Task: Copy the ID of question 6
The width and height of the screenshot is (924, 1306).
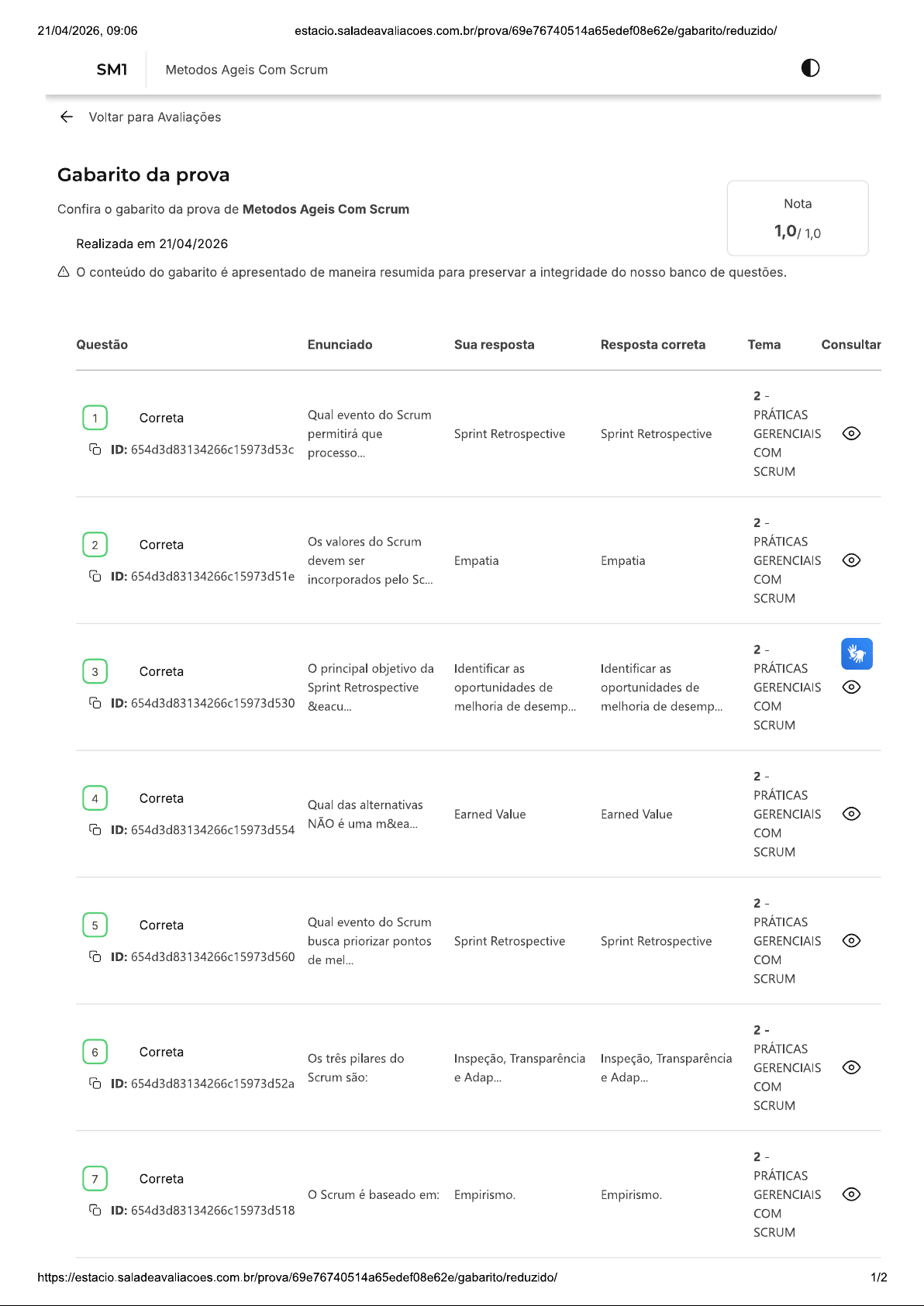Action: coord(95,1083)
